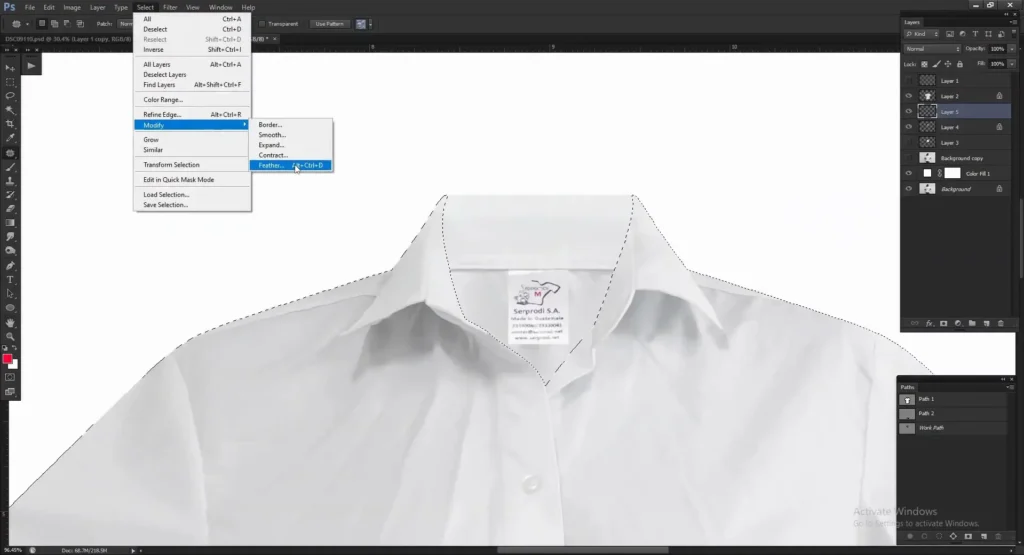Open the pattern picker dropdown arrow

pos(370,24)
